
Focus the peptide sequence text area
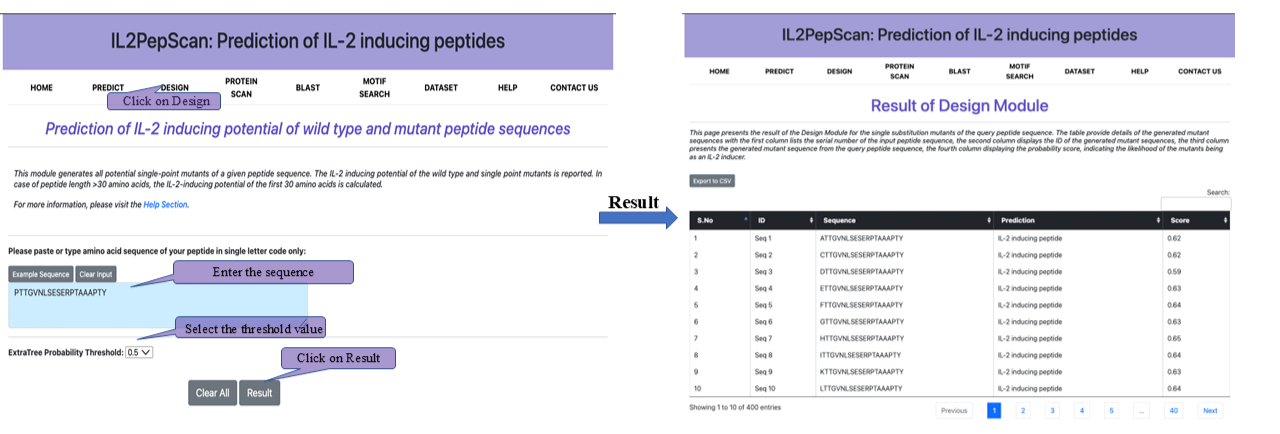click(x=158, y=305)
